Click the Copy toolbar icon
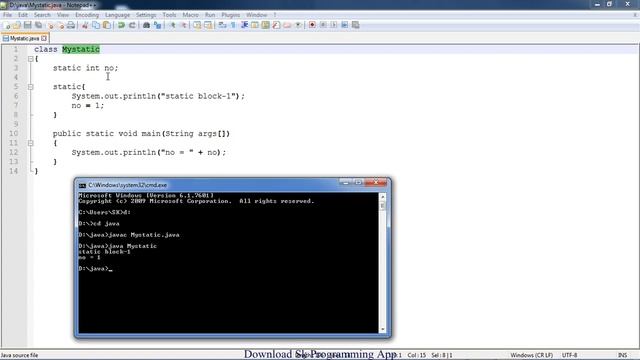Screen dimensions: 640x360 [x=96, y=25]
